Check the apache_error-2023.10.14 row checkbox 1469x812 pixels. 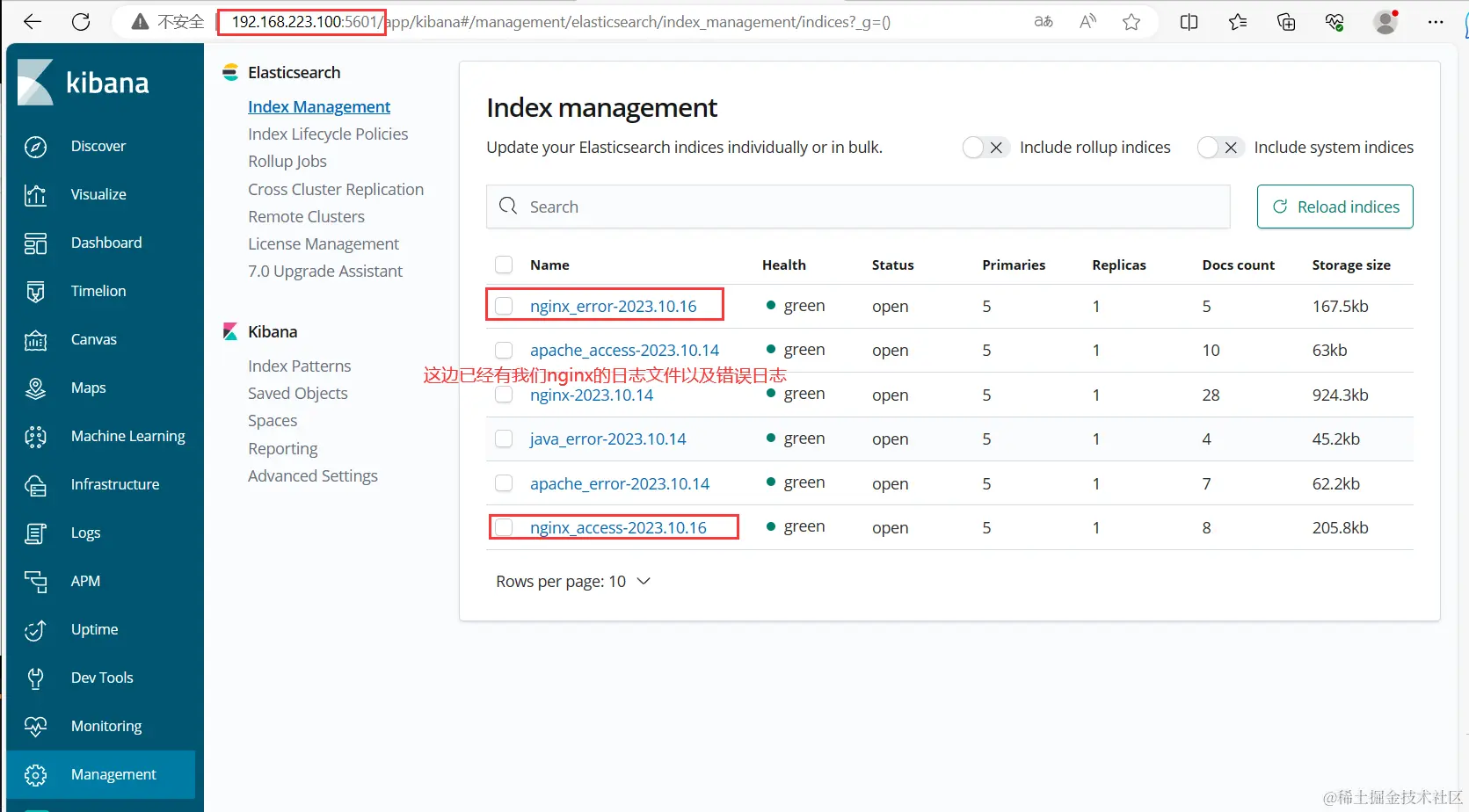point(504,483)
